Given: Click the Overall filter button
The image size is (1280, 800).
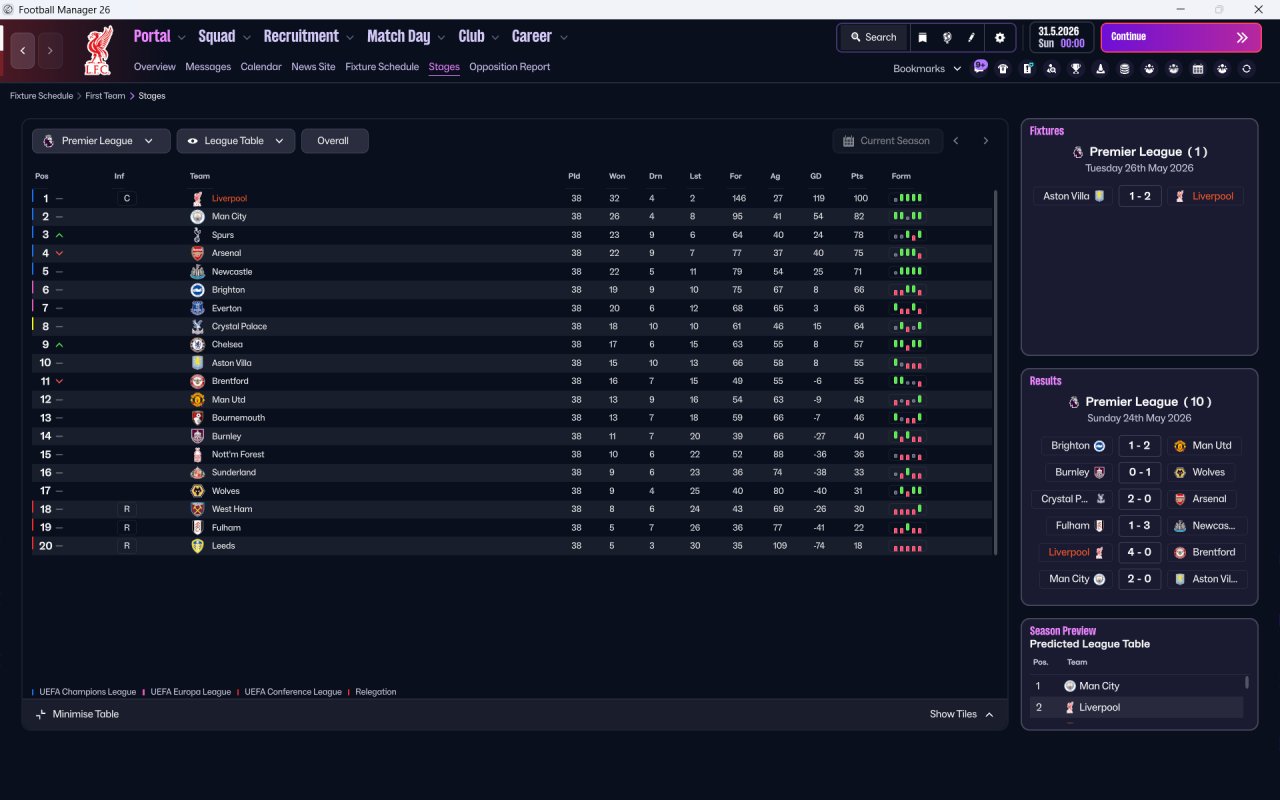Looking at the screenshot, I should [x=333, y=141].
